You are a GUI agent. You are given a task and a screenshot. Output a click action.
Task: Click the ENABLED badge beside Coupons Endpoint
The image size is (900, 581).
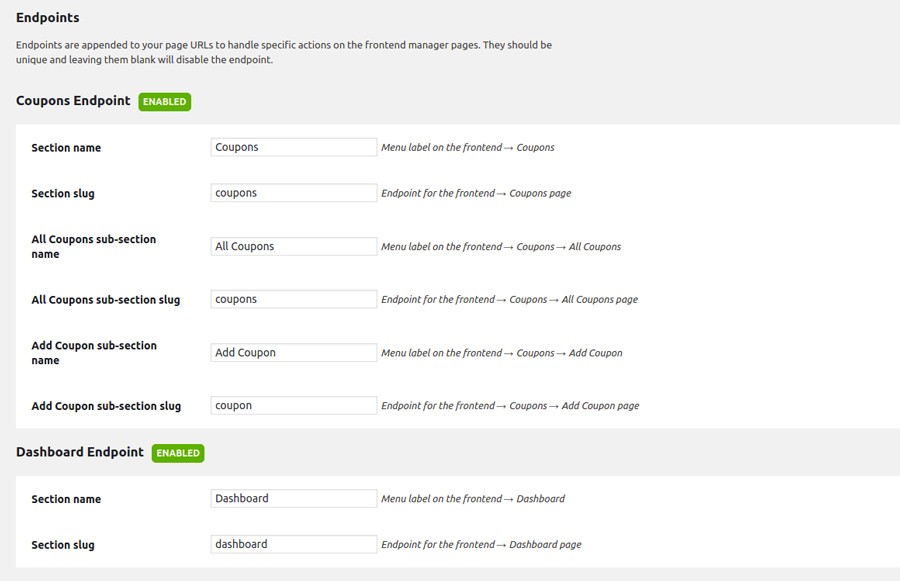click(165, 101)
